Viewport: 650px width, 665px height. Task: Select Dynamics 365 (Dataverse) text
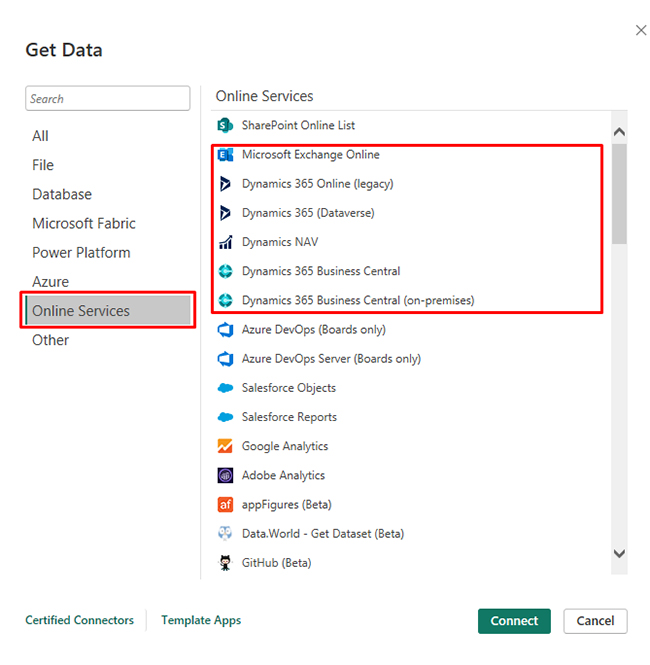tap(308, 213)
